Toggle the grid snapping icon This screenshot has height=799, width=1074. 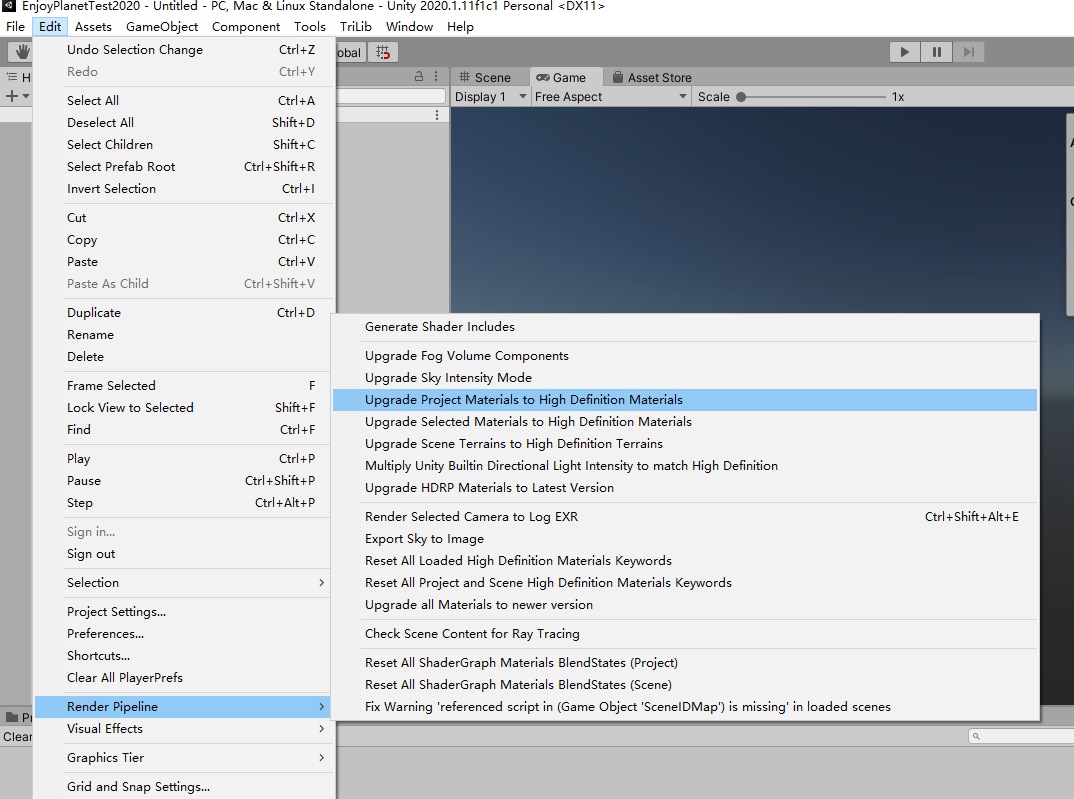(x=383, y=52)
